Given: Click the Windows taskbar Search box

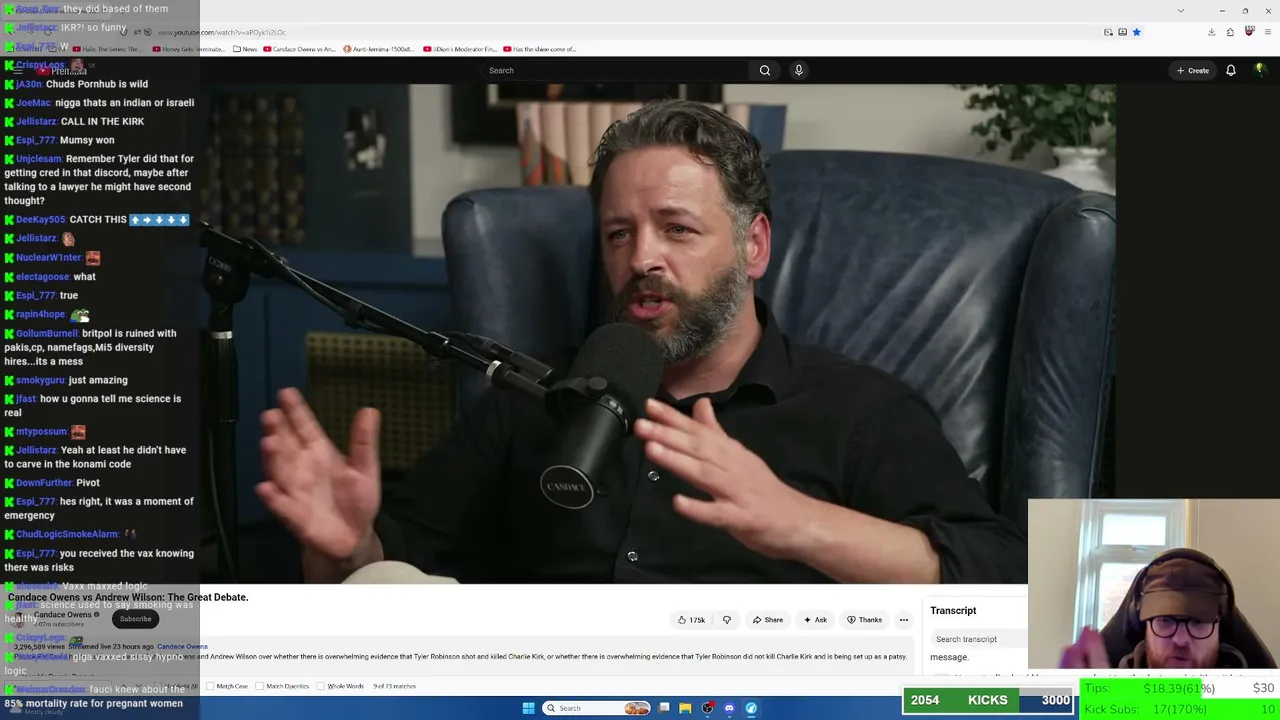Looking at the screenshot, I should click(596, 708).
